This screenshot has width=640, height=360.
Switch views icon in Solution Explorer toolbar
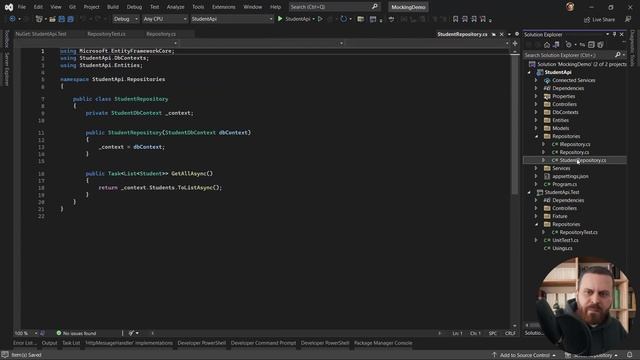[x=556, y=44]
